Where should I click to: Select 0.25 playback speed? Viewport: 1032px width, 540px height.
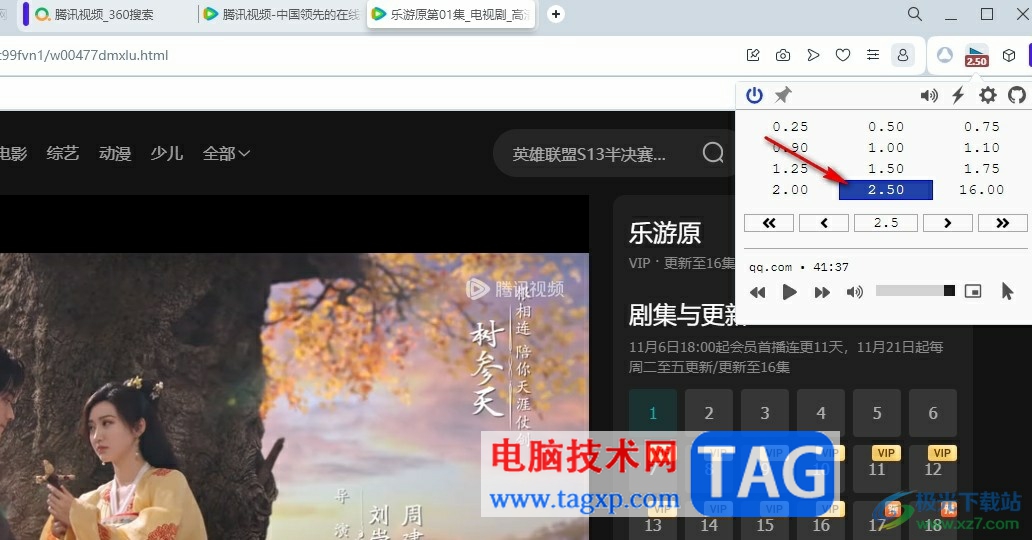(790, 126)
